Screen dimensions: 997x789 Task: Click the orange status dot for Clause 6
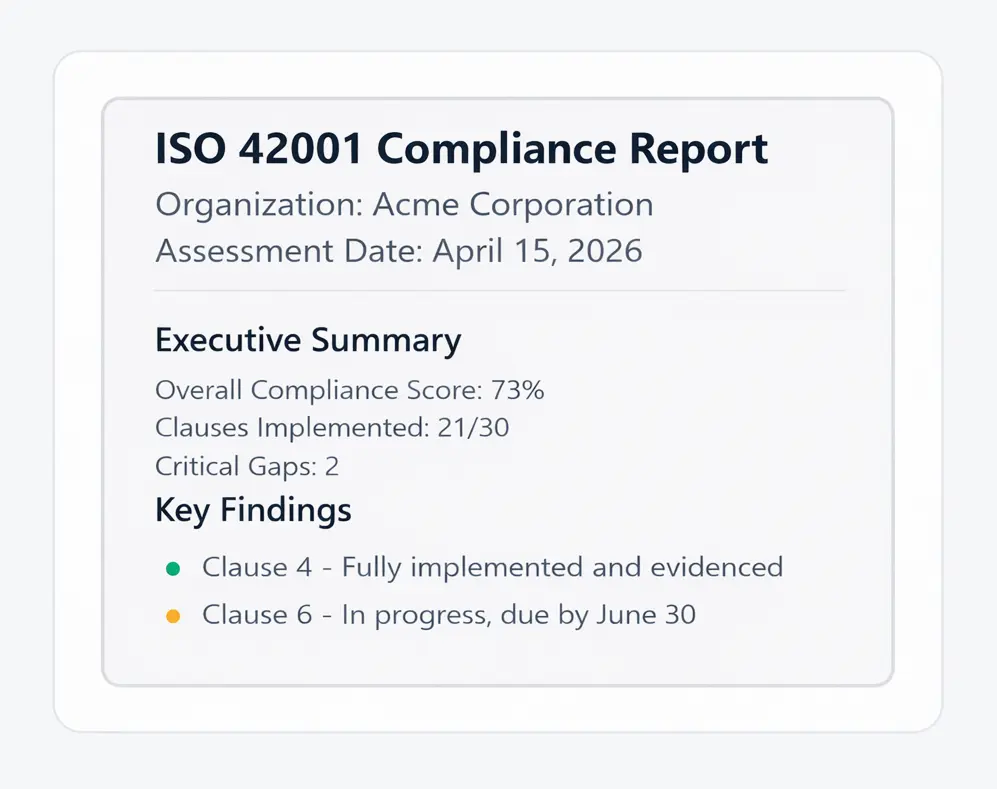(172, 616)
